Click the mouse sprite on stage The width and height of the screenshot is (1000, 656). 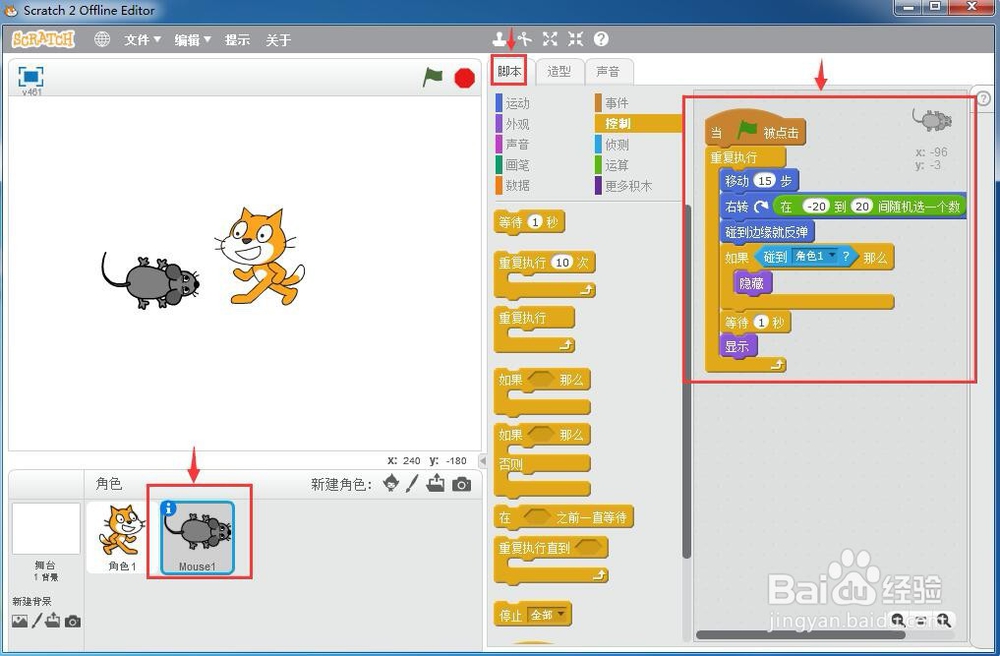pyautogui.click(x=151, y=281)
